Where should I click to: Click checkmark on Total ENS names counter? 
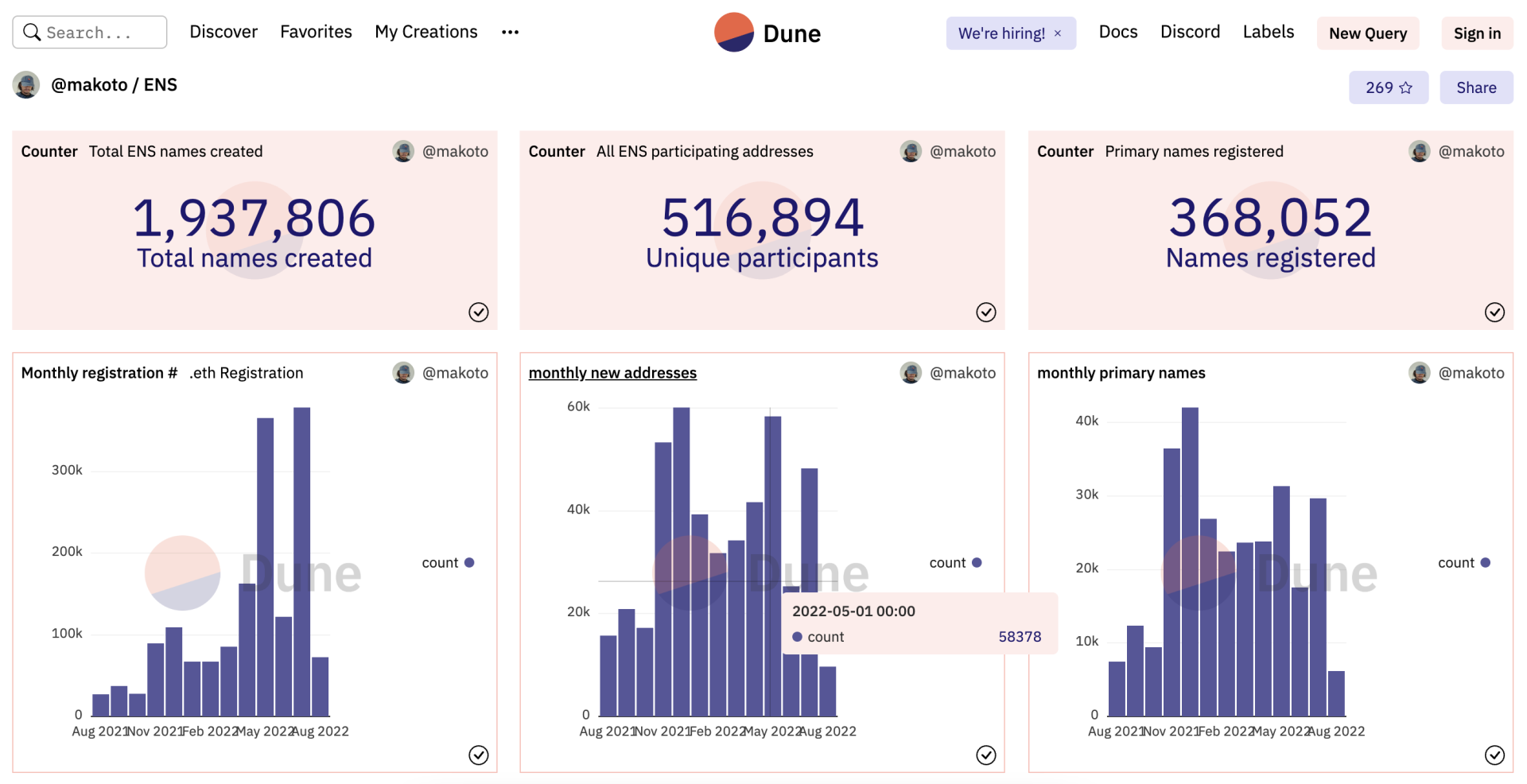point(479,312)
